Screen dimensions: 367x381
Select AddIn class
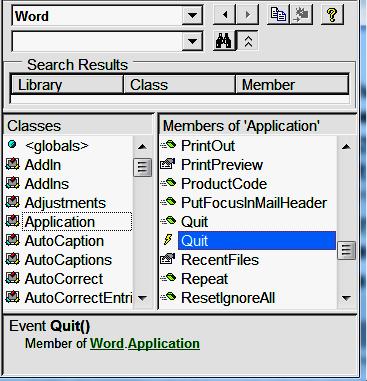coord(43,165)
